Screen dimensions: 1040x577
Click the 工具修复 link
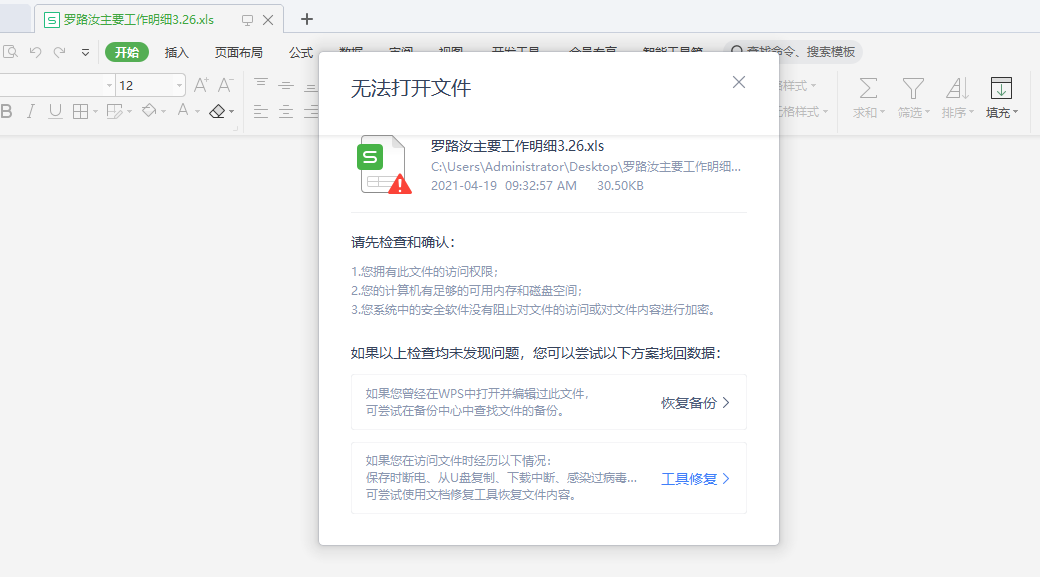695,479
